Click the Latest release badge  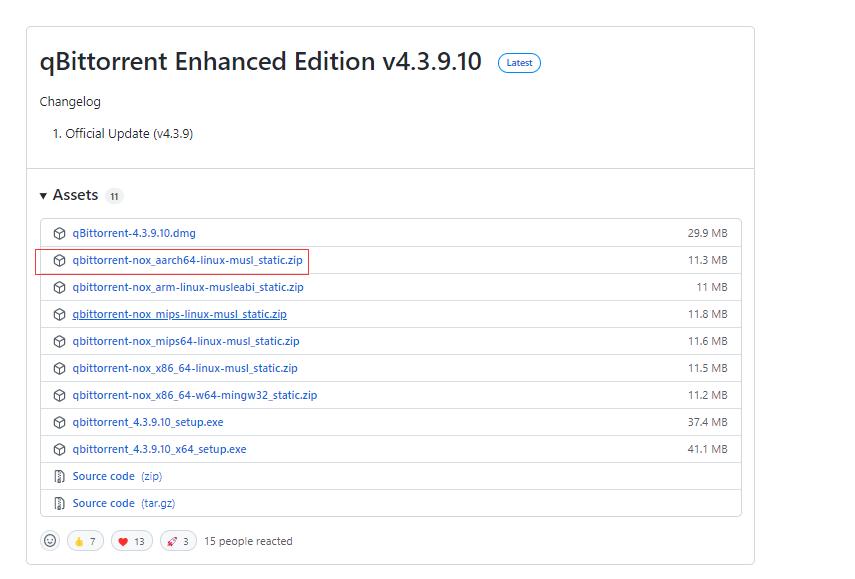519,63
